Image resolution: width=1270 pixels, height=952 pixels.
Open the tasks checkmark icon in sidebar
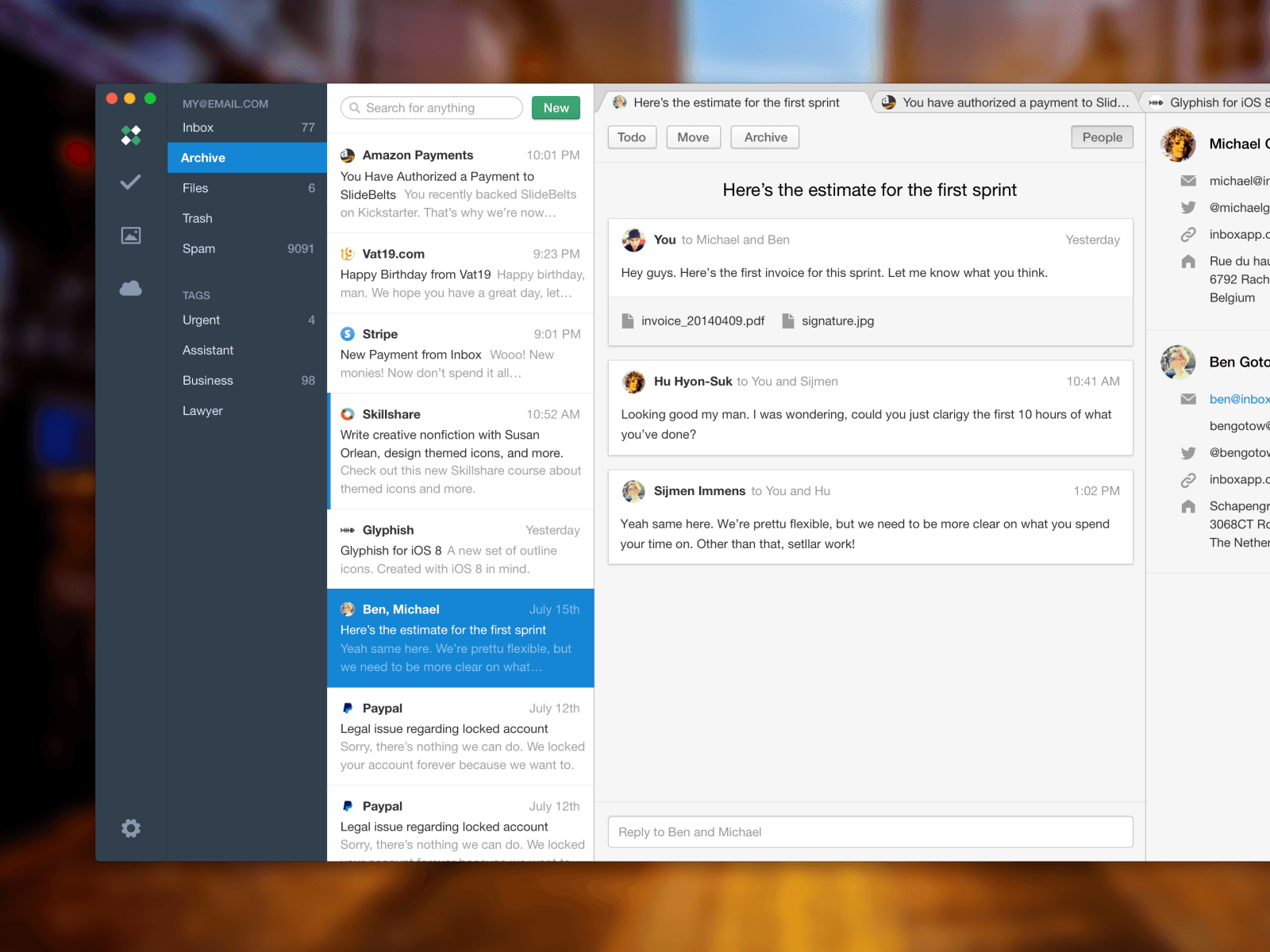pos(131,182)
